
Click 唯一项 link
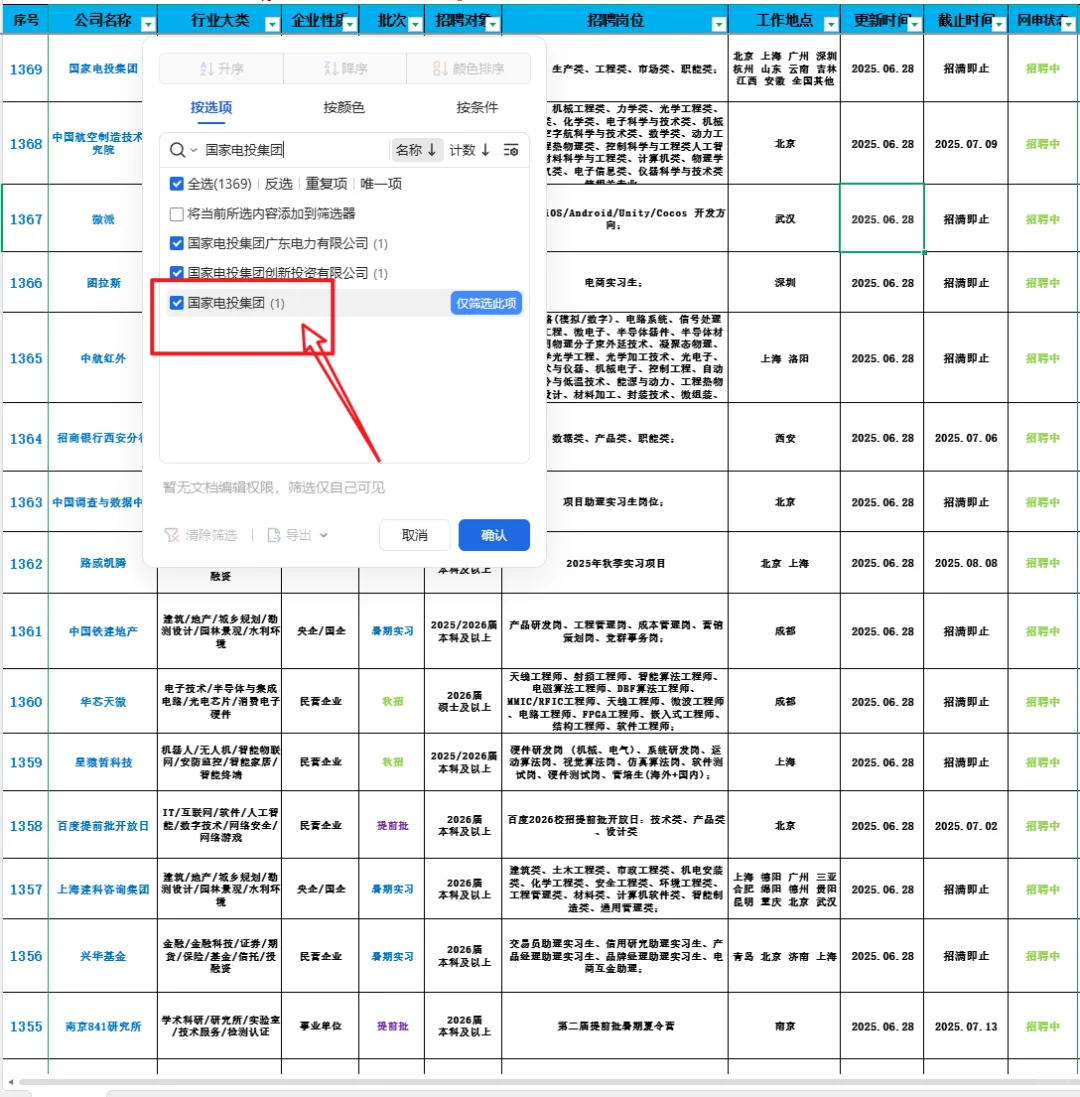[x=381, y=184]
